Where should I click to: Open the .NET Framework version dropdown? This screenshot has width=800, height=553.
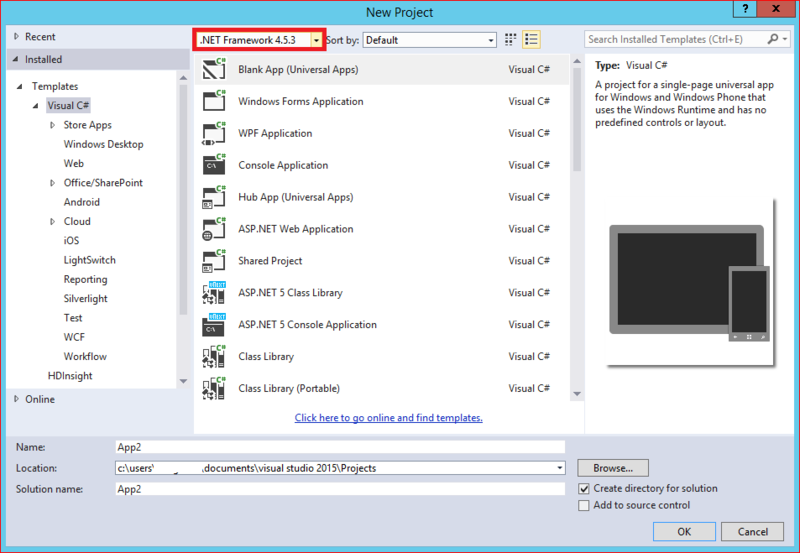316,40
